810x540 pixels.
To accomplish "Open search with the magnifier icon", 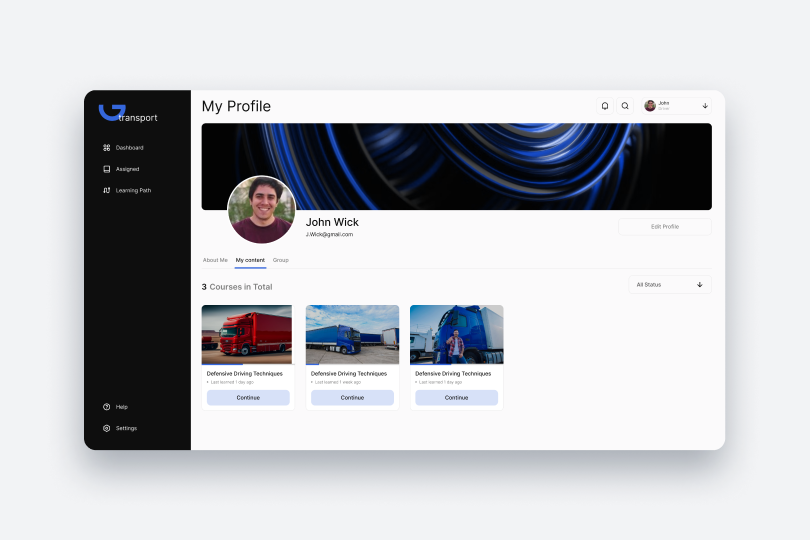I will click(625, 106).
